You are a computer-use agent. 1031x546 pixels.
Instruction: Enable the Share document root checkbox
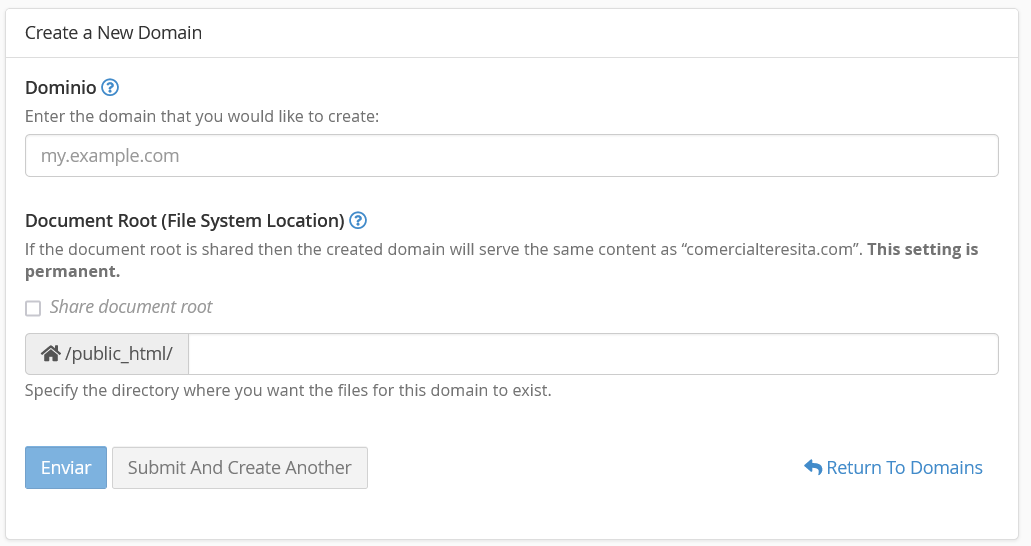click(x=33, y=308)
